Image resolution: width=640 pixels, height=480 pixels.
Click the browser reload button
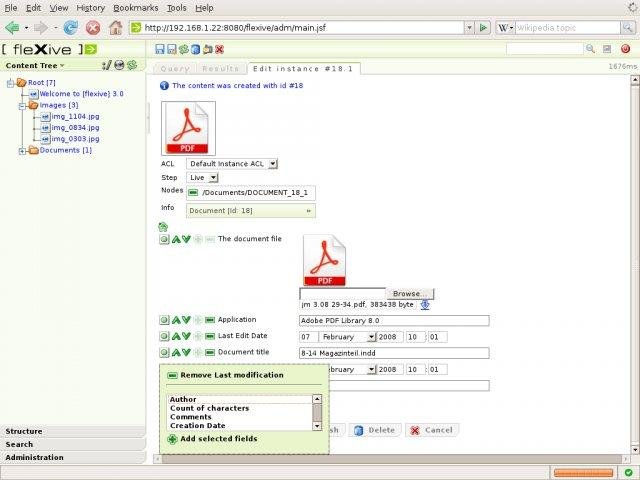click(x=71, y=28)
